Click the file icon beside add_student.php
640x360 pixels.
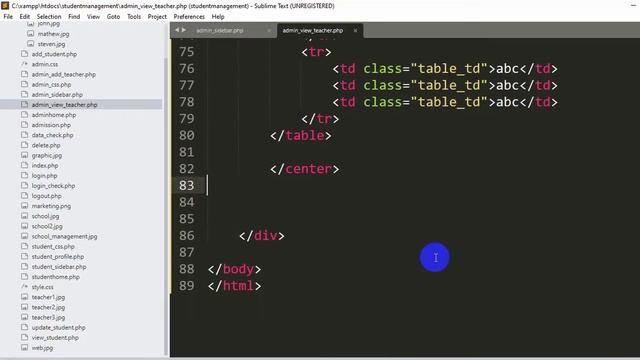24,54
